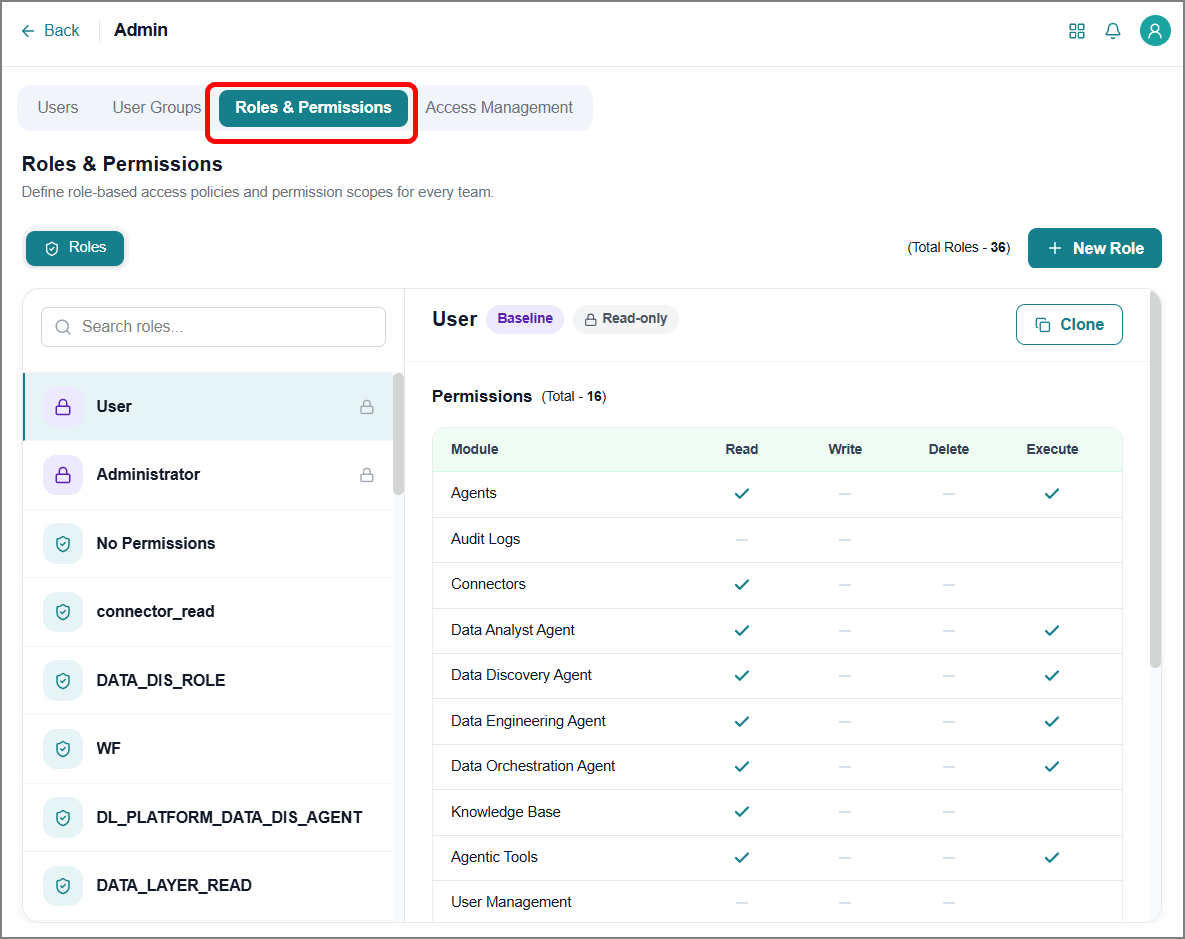The height and width of the screenshot is (939, 1185).
Task: Click the Execute checkmark for Agentic Tools
Action: (1052, 857)
